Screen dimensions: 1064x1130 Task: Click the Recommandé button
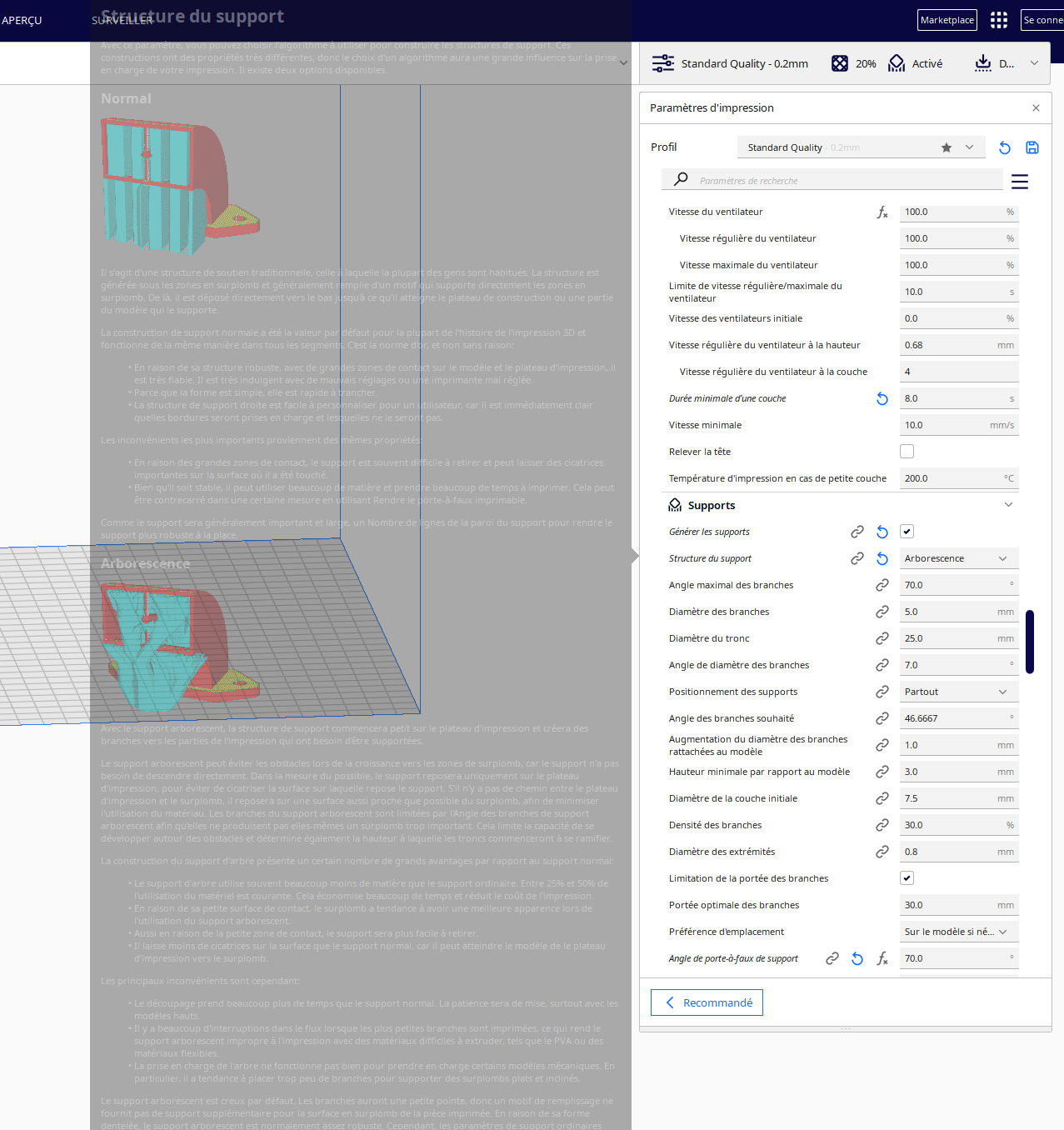tap(707, 1002)
